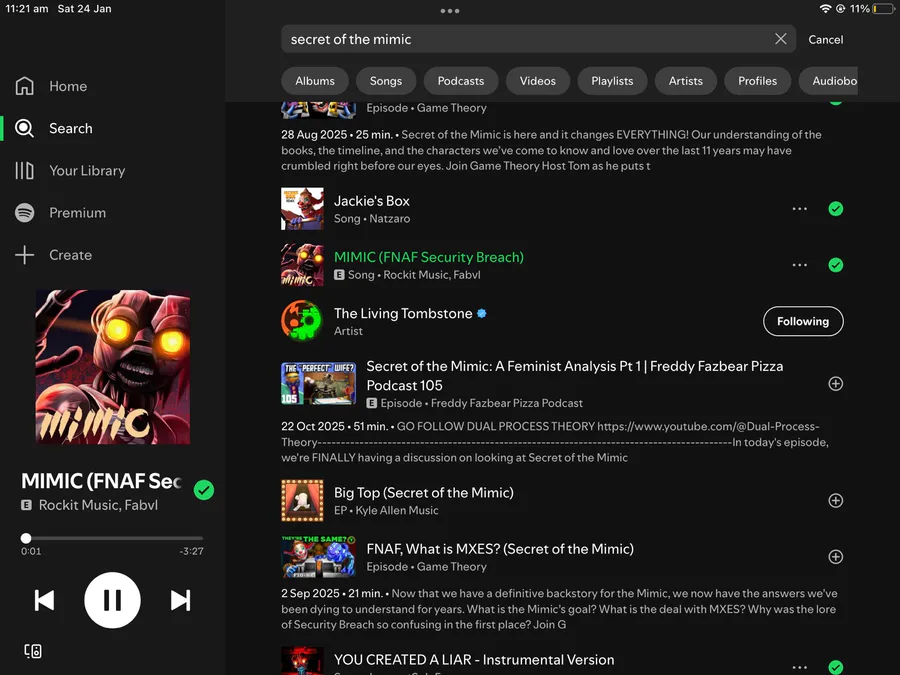This screenshot has width=900, height=675.
Task: Open What is MXES episode thumbnail
Action: (319, 557)
